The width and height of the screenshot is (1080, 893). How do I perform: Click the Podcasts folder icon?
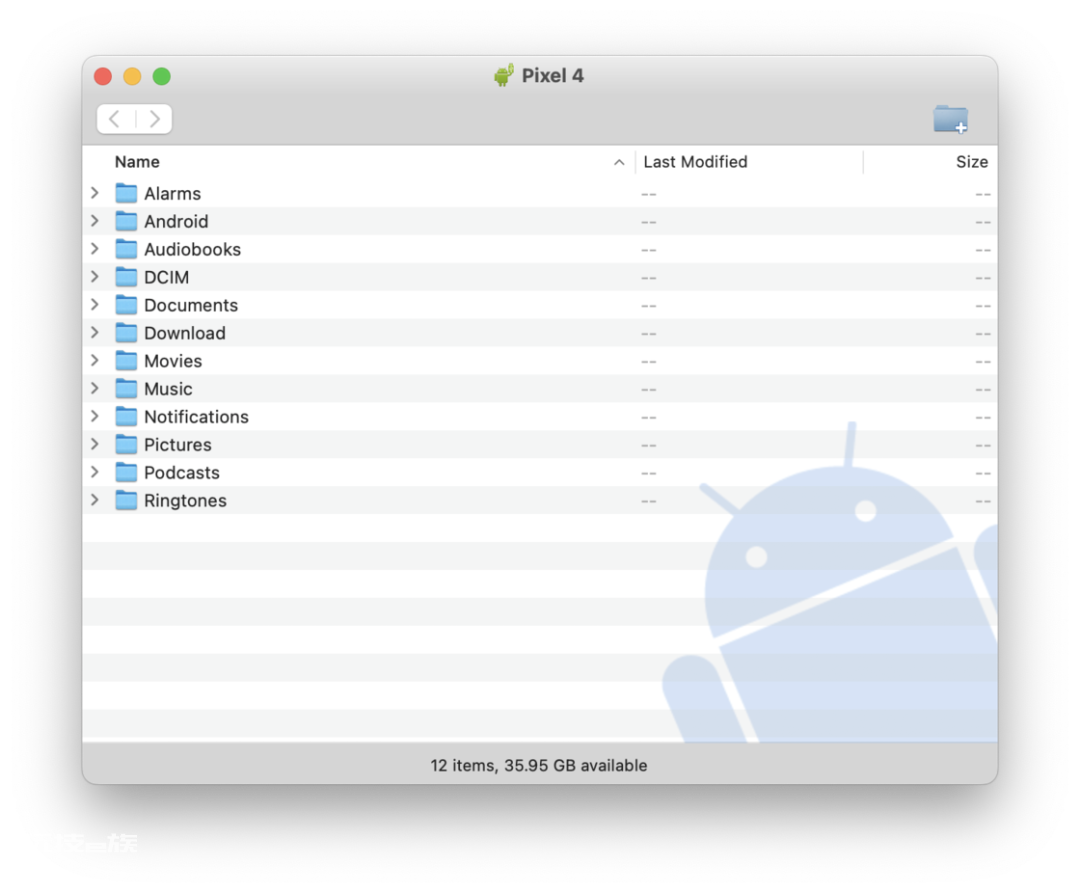pos(126,472)
